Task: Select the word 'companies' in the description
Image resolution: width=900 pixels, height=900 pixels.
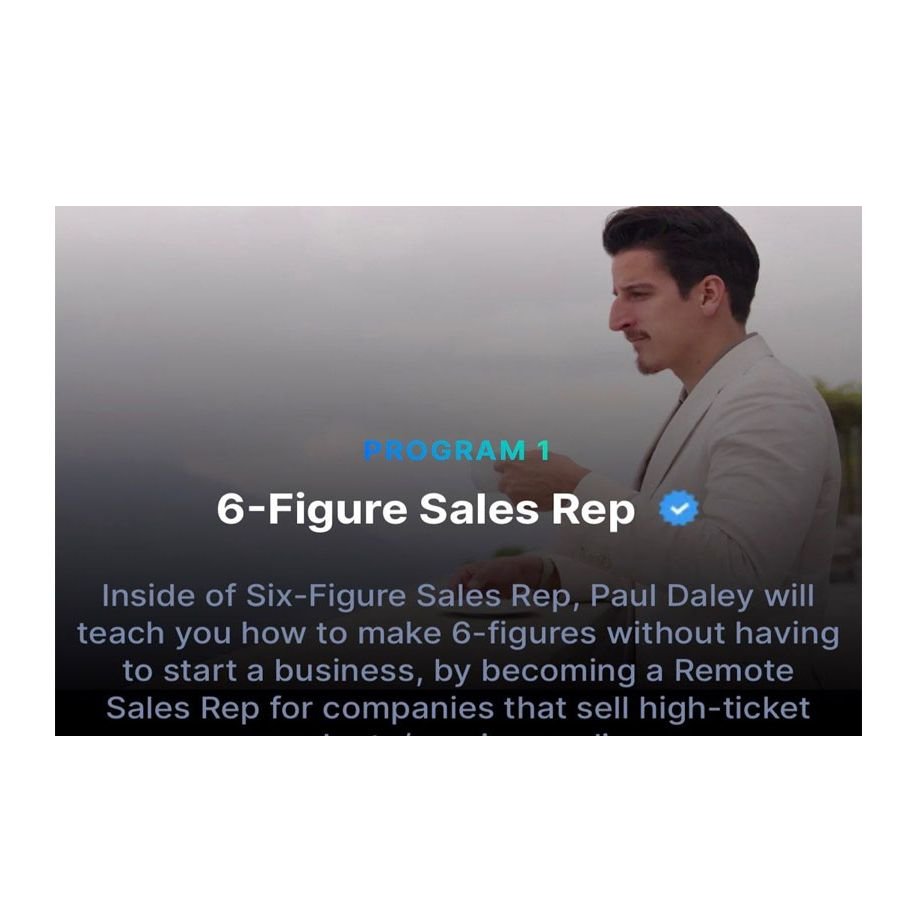Action: point(408,709)
